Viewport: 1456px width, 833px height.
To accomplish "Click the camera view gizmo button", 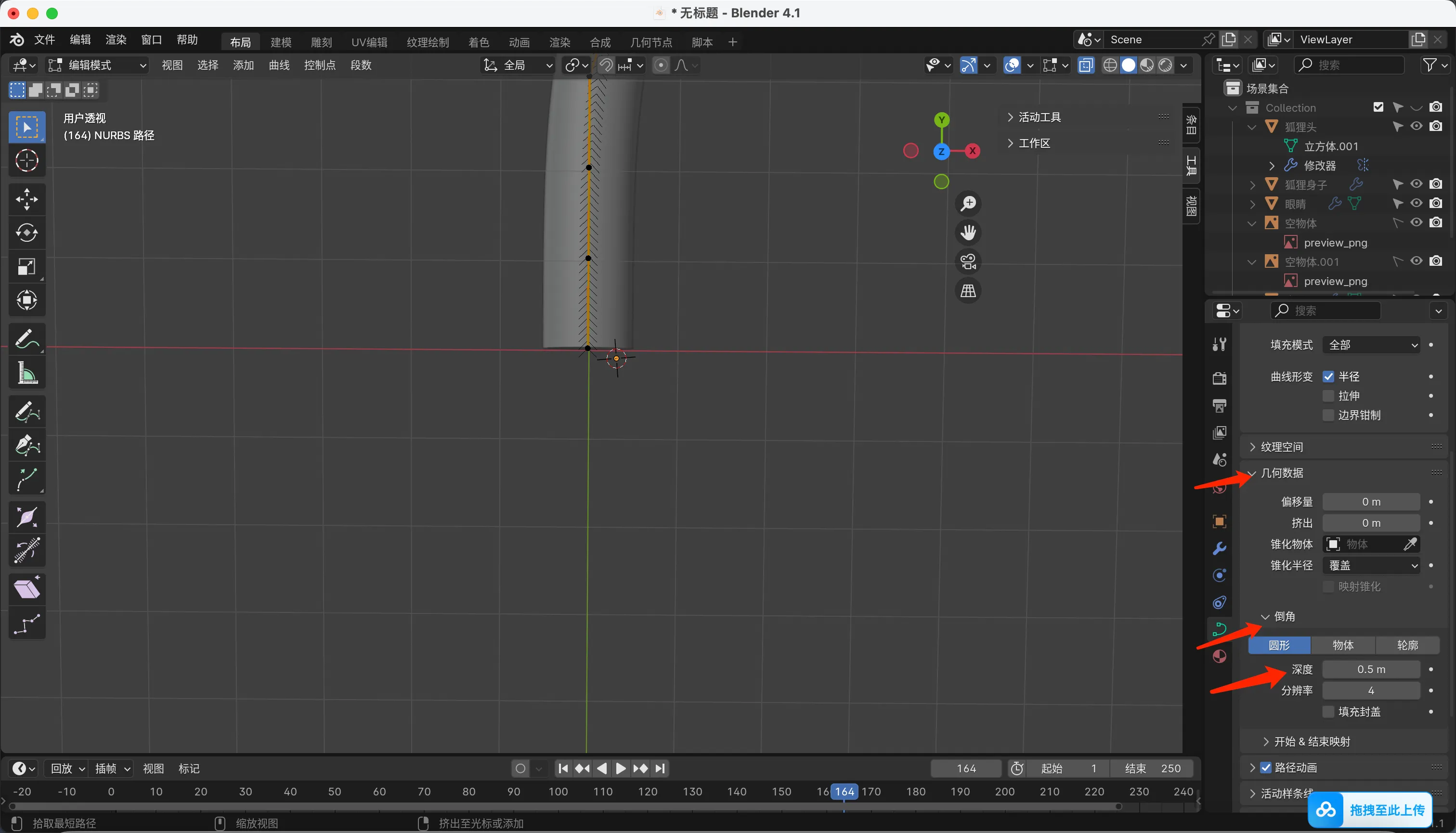I will pyautogui.click(x=968, y=262).
